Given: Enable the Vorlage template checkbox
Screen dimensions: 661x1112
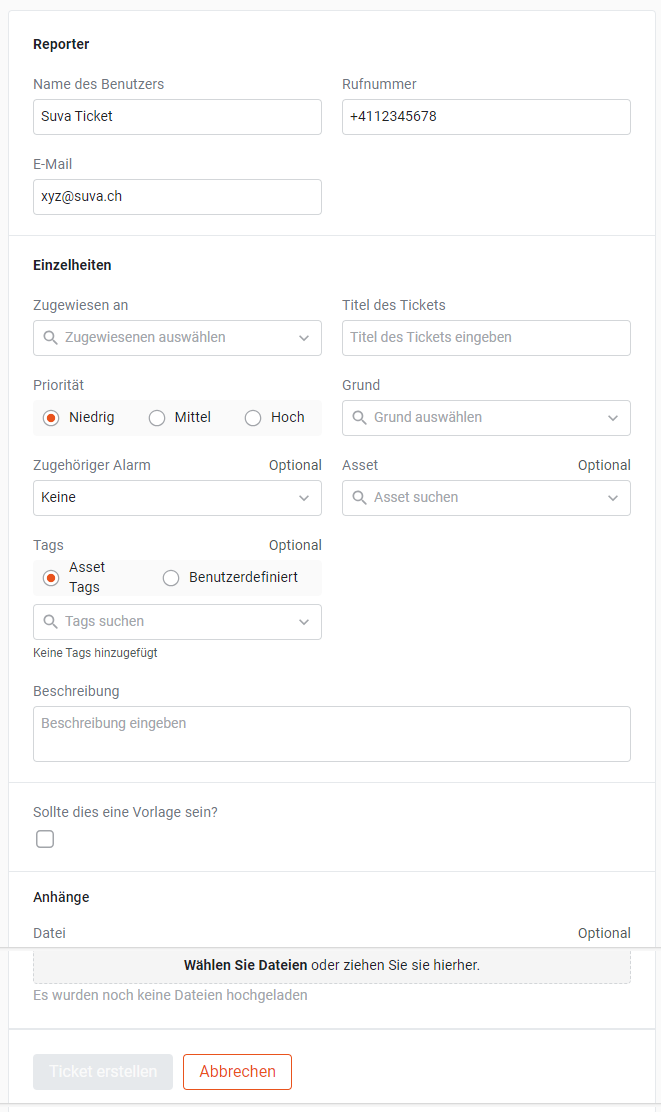Looking at the screenshot, I should pyautogui.click(x=45, y=839).
